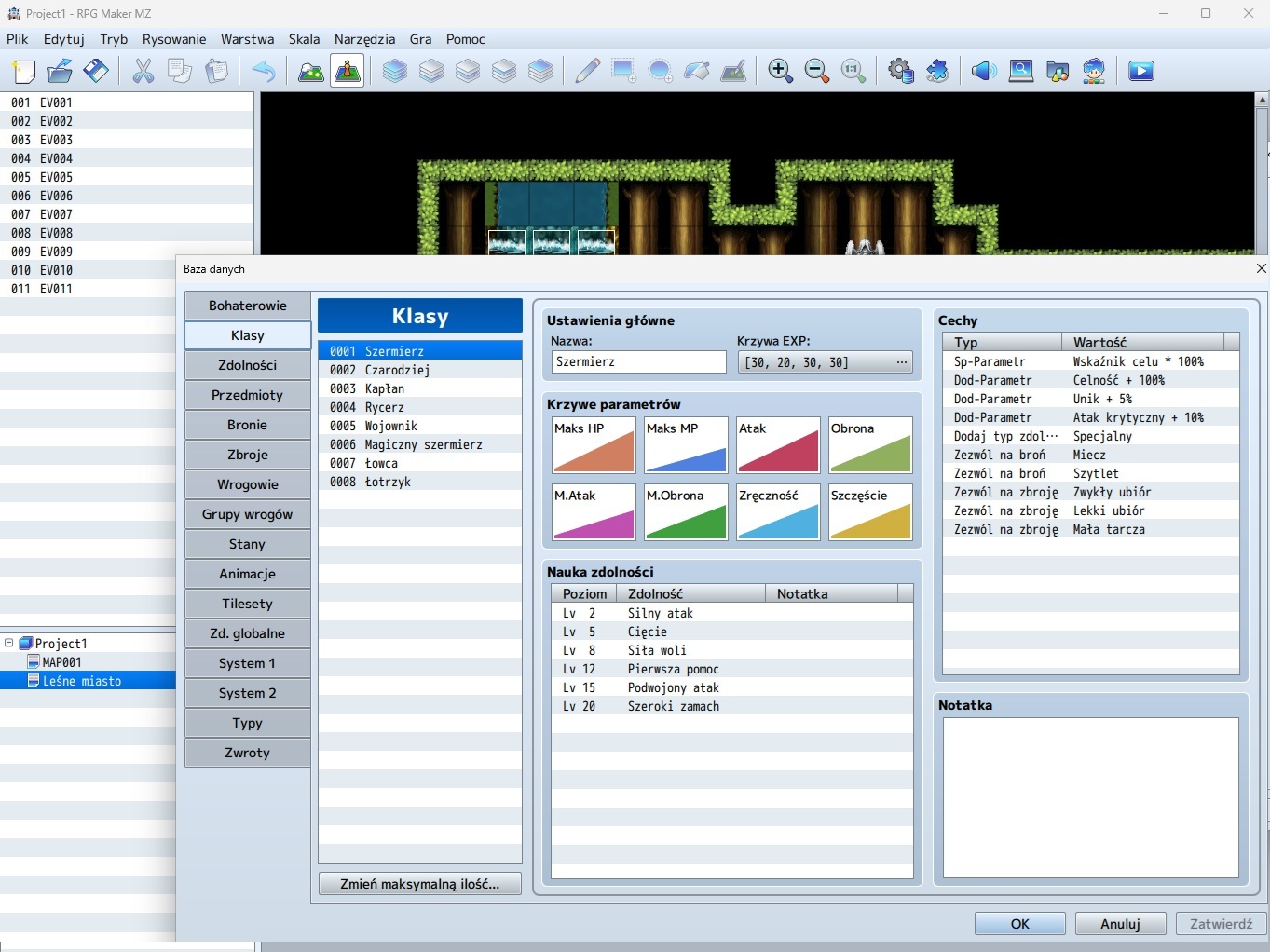This screenshot has width=1270, height=952.
Task: Click the New Project icon
Action: click(23, 71)
